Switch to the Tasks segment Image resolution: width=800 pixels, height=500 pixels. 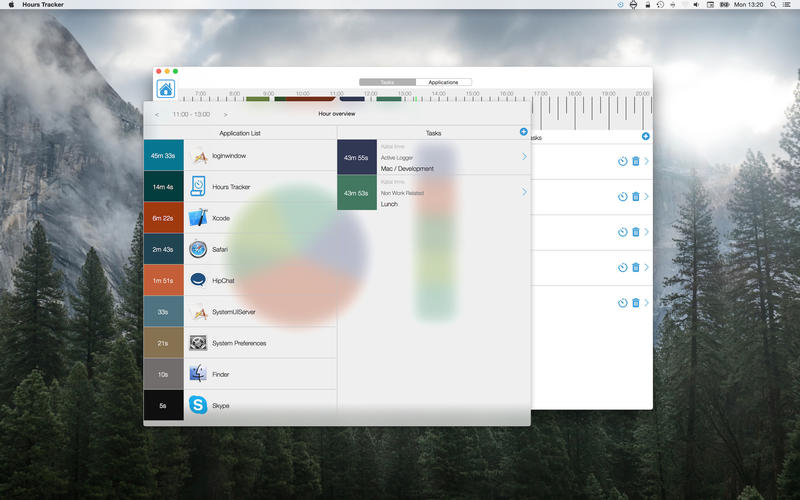387,82
